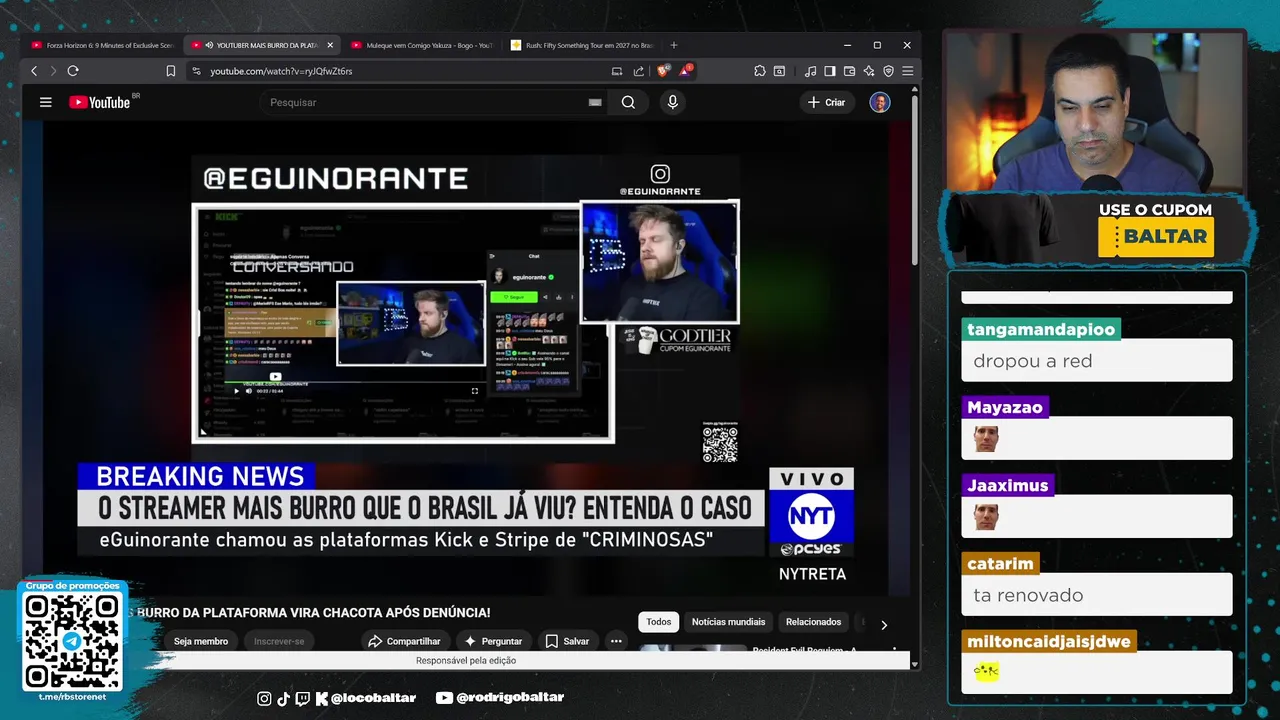The image size is (1280, 720).
Task: Click the Criar create button
Action: point(827,102)
